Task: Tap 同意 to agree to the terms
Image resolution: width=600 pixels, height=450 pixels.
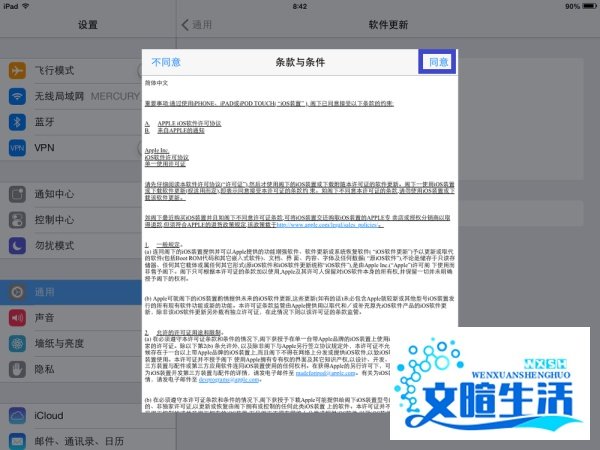Action: 438,62
